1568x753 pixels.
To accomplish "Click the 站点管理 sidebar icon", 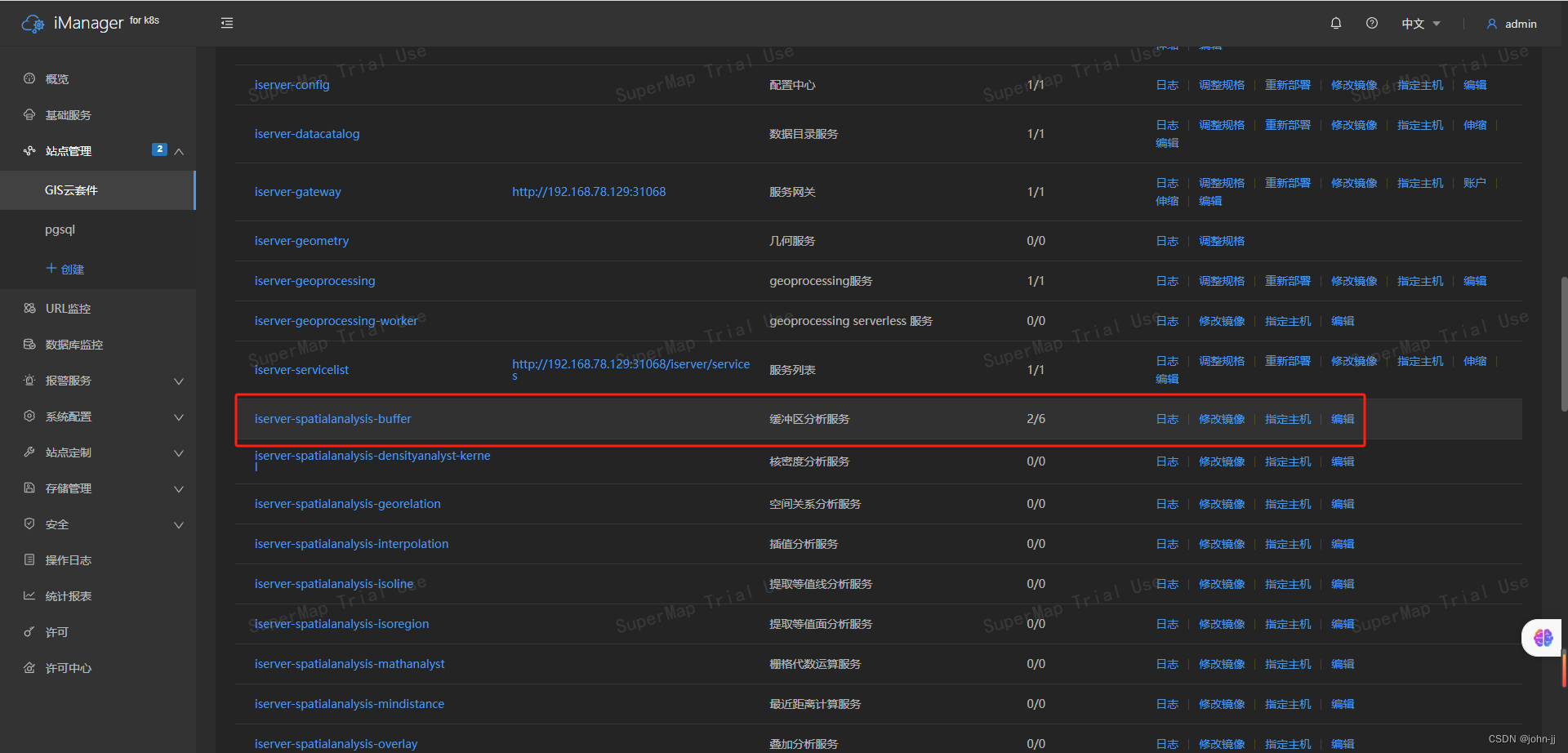I will (x=29, y=150).
